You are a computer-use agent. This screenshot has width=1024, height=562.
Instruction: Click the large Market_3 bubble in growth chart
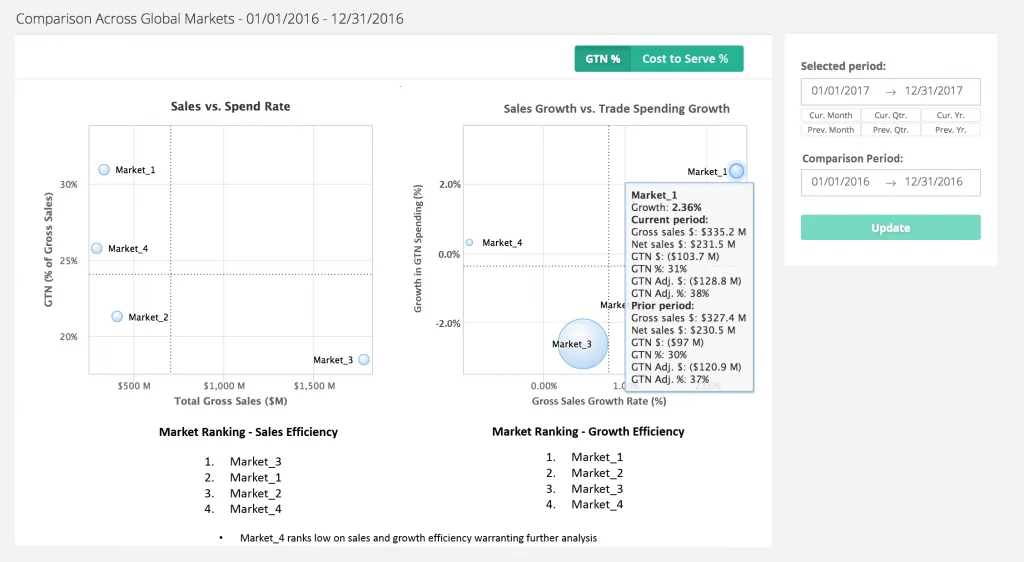click(582, 344)
